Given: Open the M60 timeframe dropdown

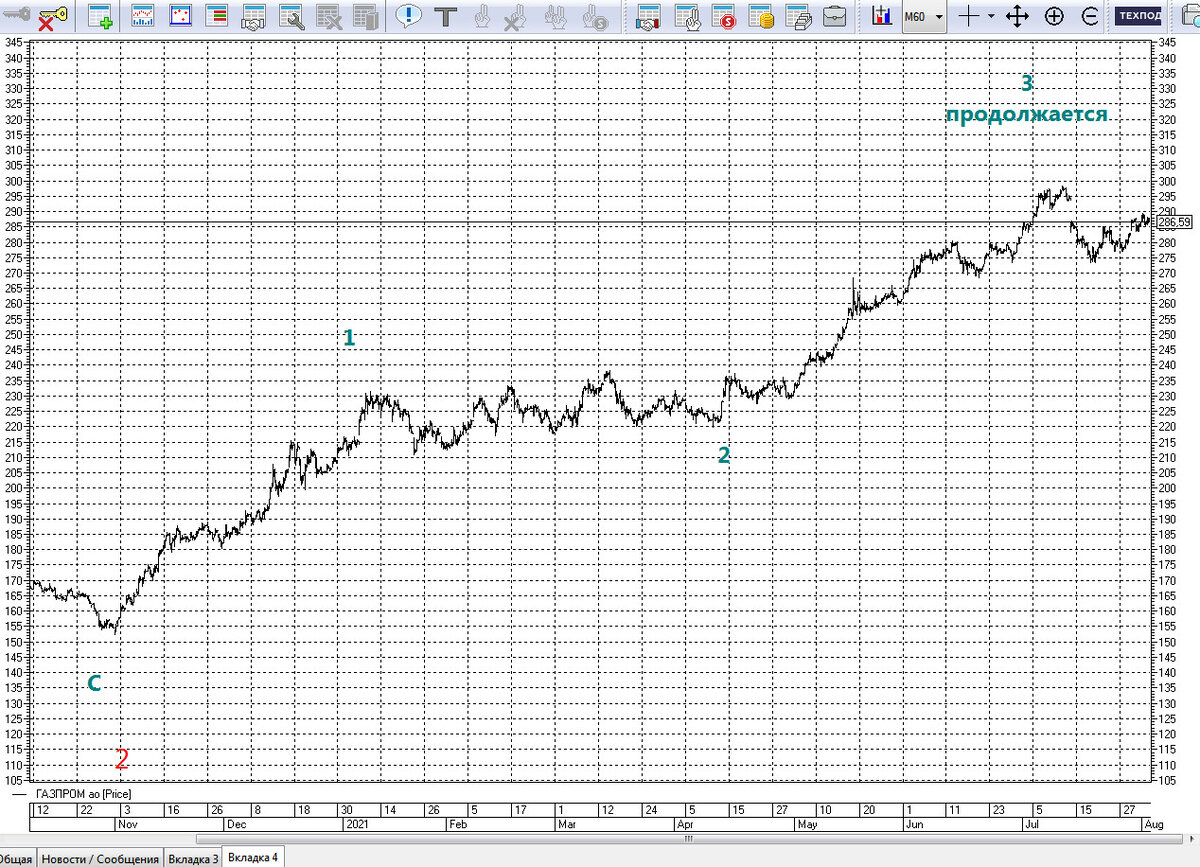Looking at the screenshot, I should 924,16.
